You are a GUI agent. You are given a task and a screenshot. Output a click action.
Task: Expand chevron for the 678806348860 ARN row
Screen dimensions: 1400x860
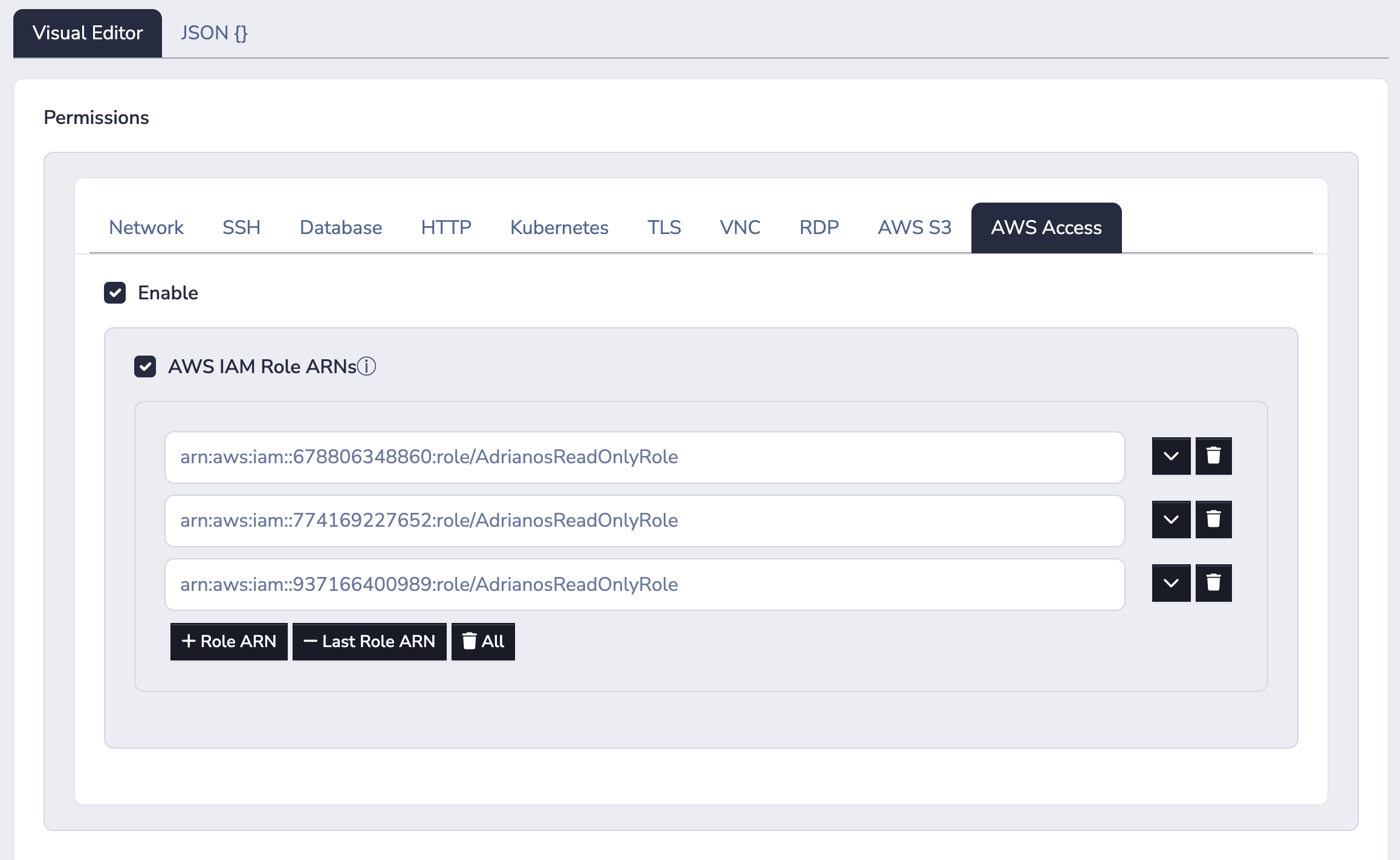tap(1171, 456)
